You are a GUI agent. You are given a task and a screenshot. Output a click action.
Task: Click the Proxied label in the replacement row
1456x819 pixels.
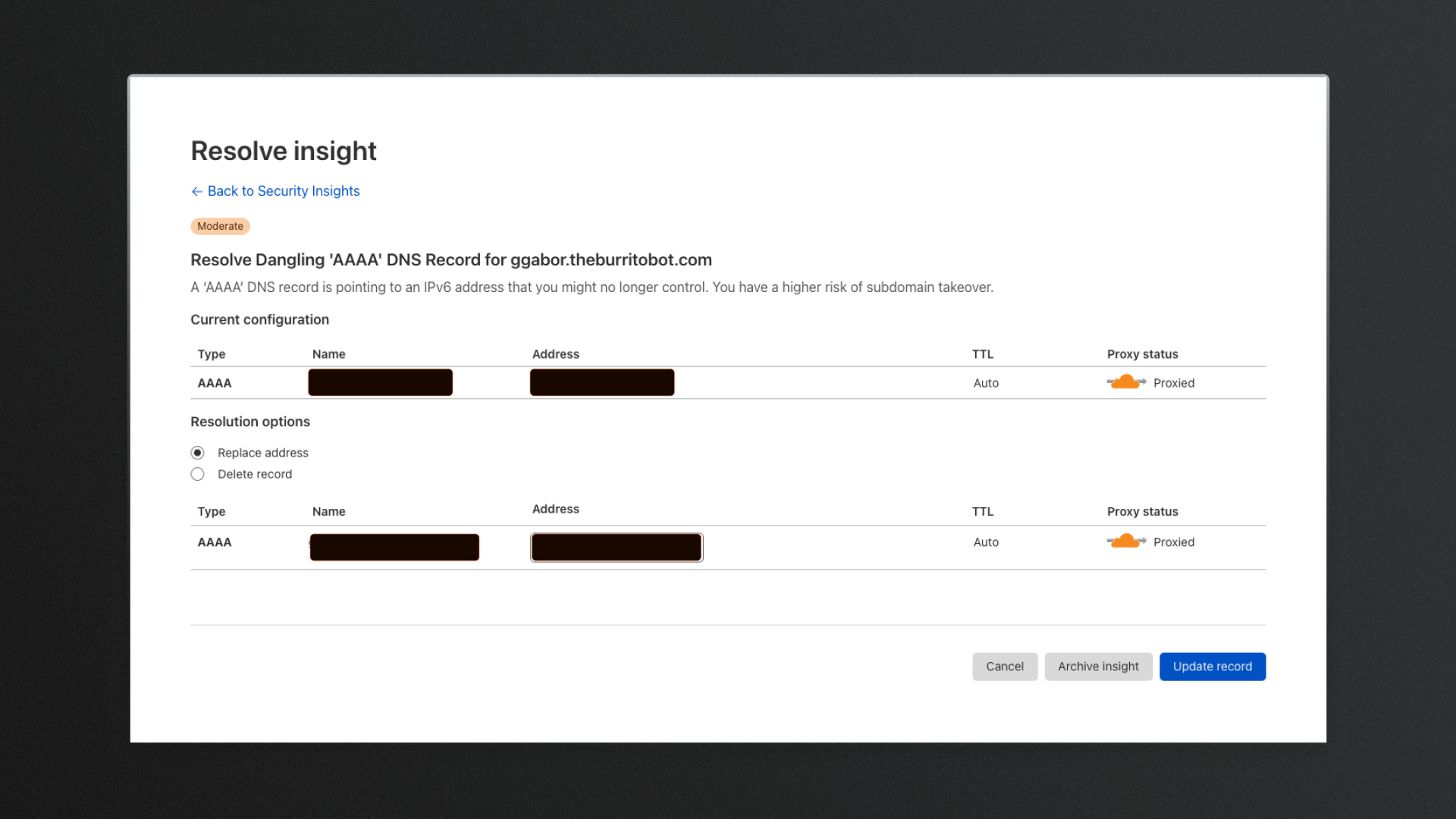click(x=1173, y=542)
